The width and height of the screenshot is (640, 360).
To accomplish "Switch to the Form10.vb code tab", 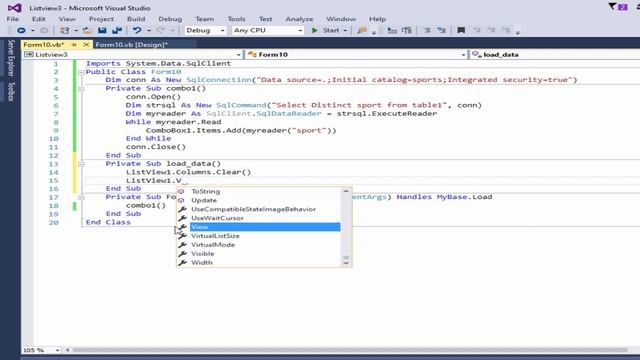I will [44, 44].
